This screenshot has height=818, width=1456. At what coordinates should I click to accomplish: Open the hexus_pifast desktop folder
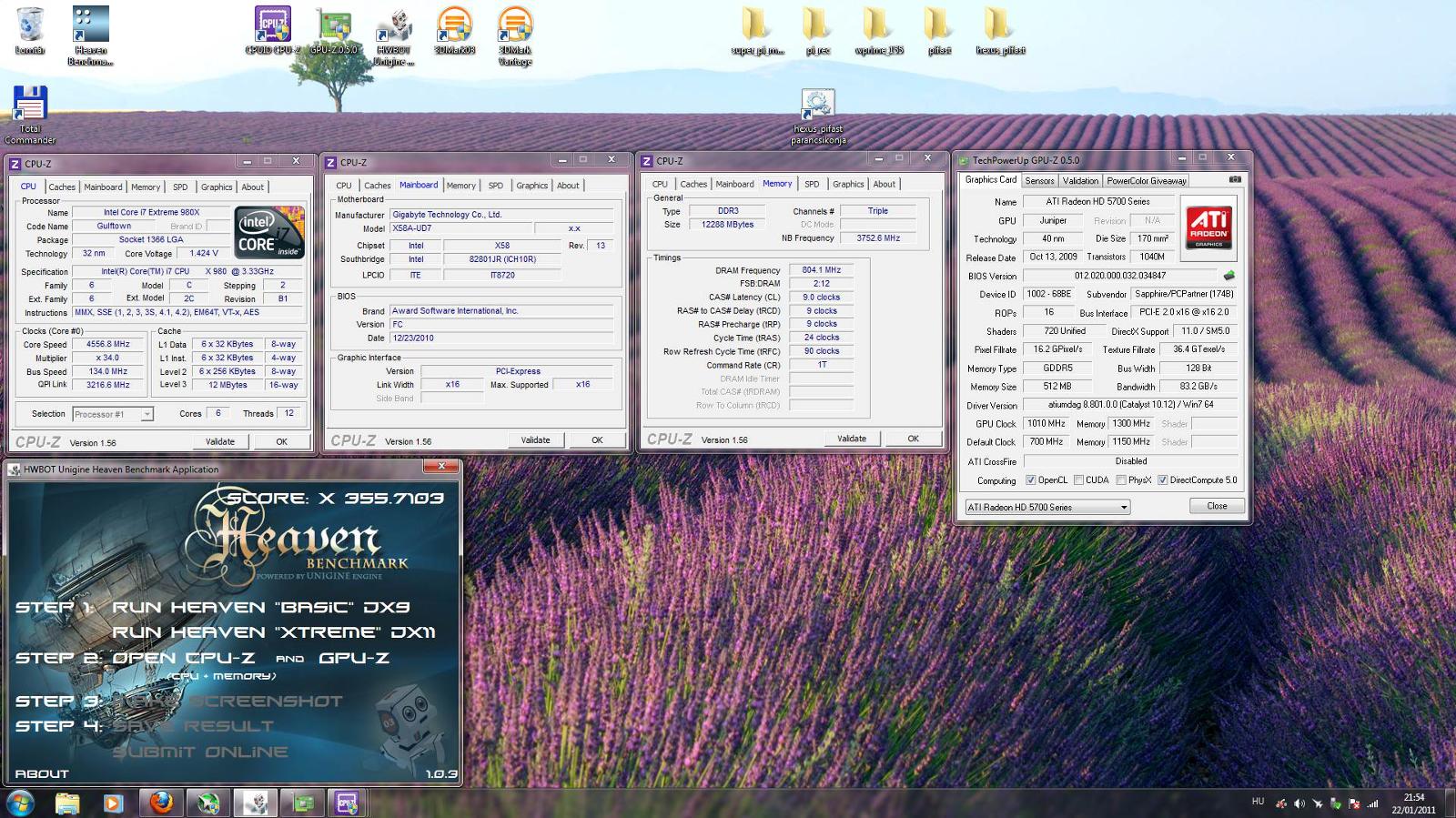coord(1000,30)
